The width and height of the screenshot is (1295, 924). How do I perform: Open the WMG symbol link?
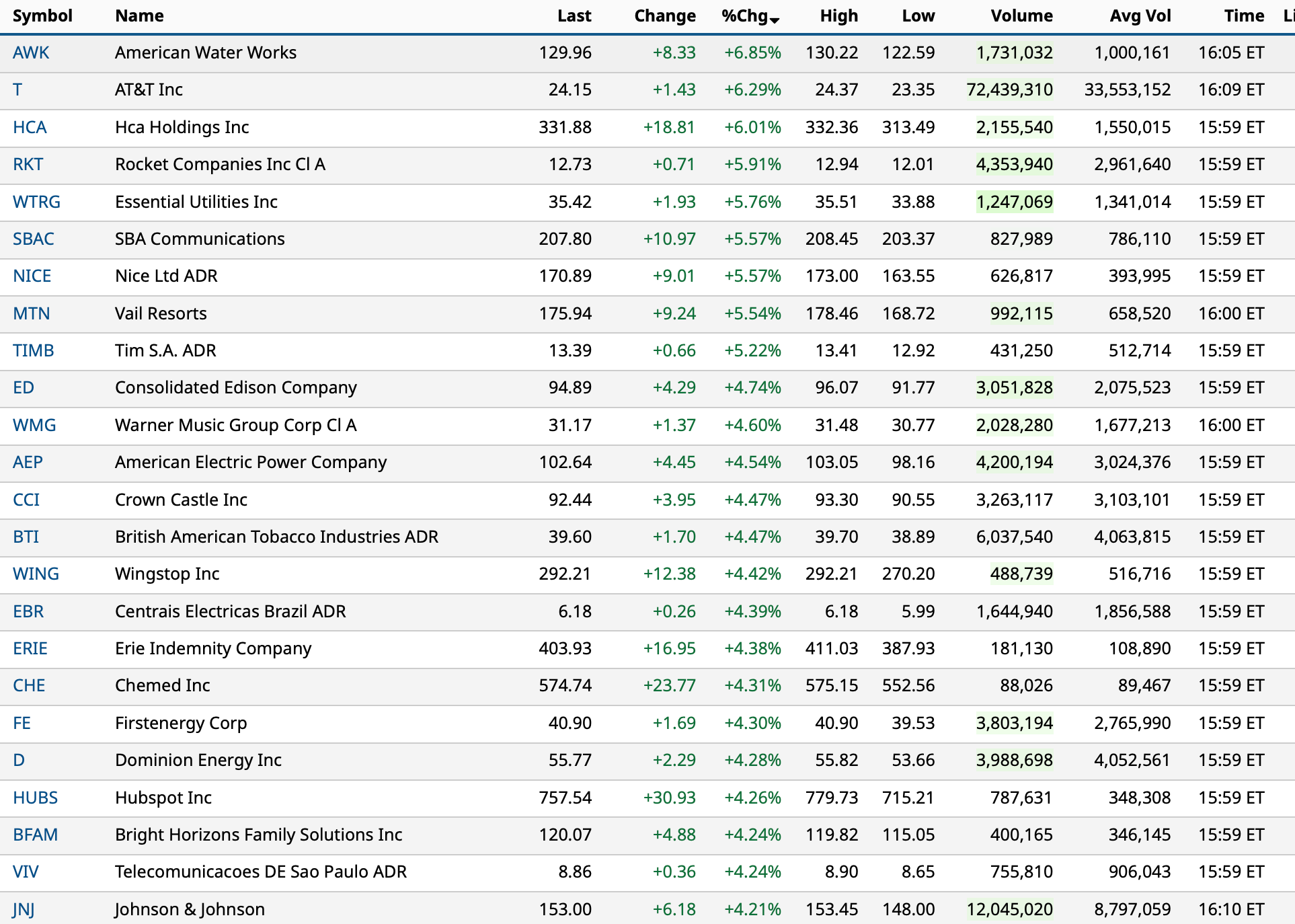[34, 425]
